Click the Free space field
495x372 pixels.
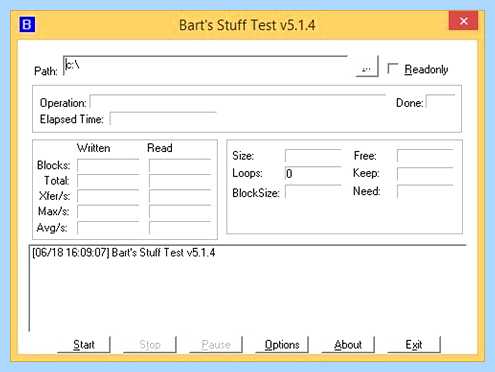tap(425, 156)
